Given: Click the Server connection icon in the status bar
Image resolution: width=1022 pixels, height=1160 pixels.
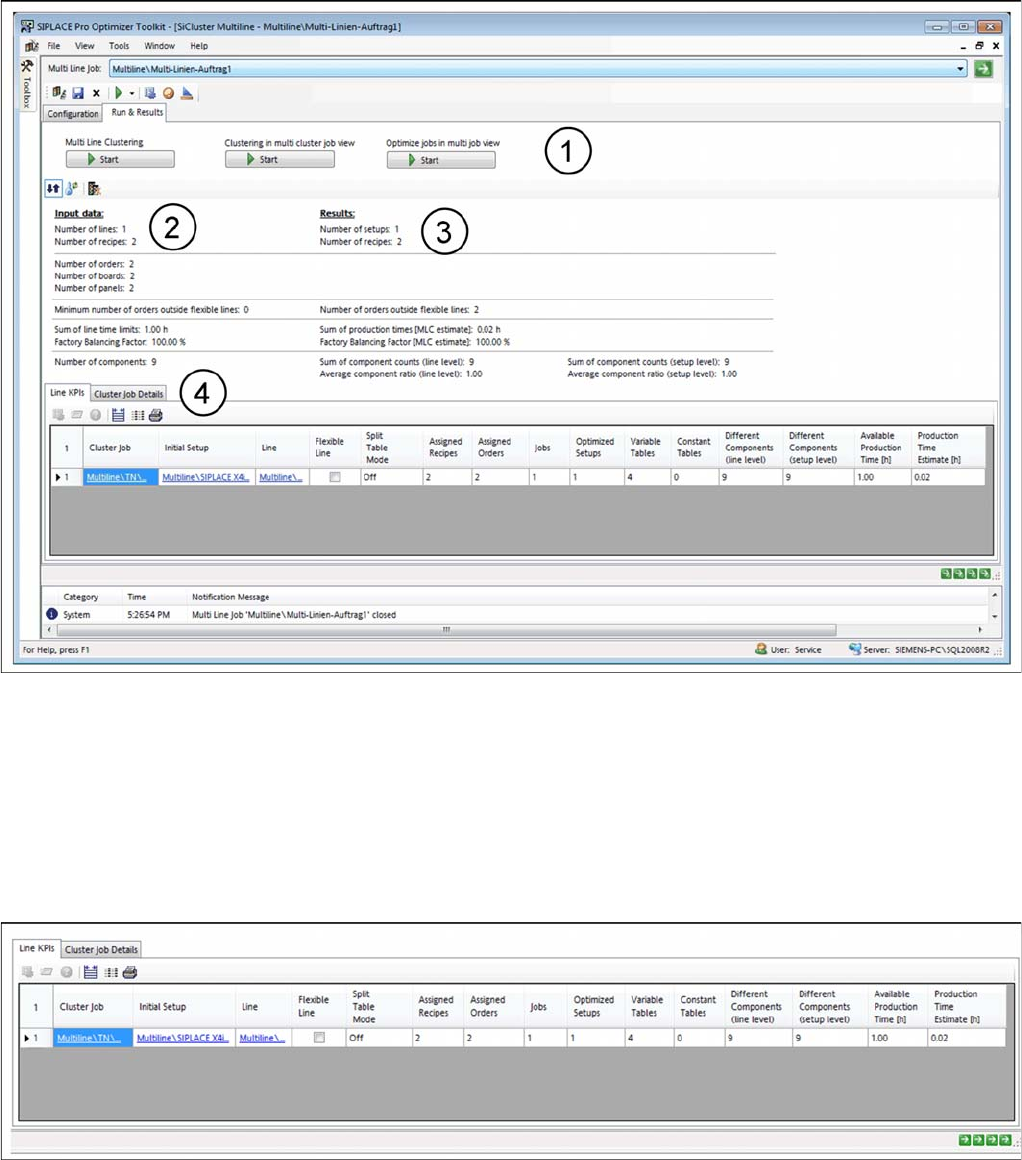Looking at the screenshot, I should pyautogui.click(x=855, y=649).
